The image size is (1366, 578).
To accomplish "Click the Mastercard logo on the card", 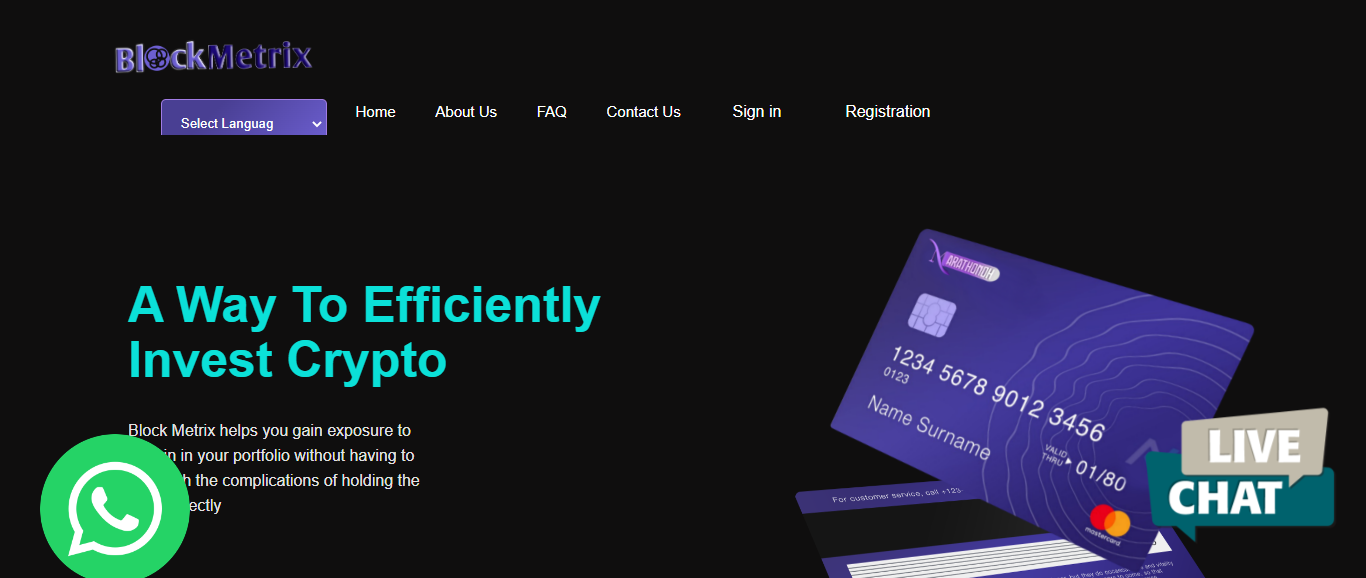I will click(x=1110, y=523).
